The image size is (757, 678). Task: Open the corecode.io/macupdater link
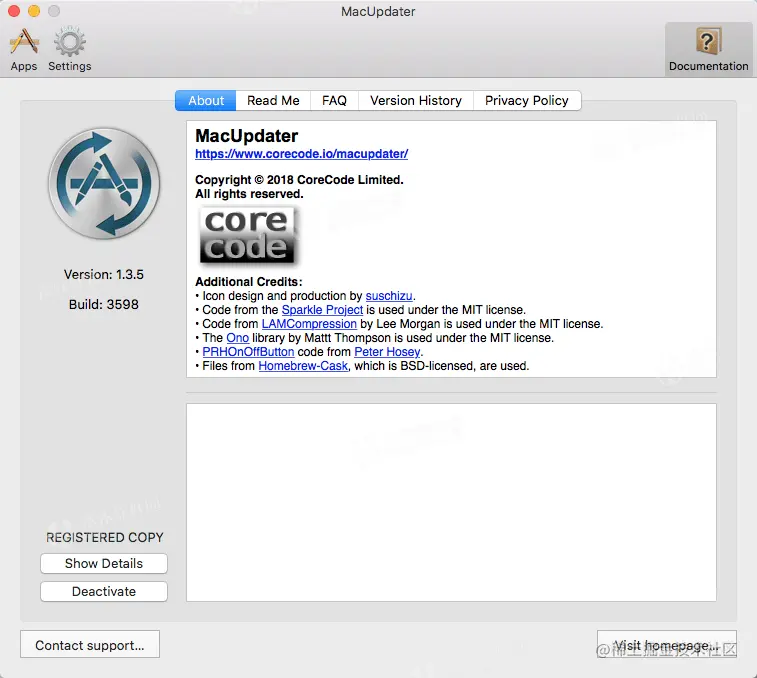pos(301,154)
